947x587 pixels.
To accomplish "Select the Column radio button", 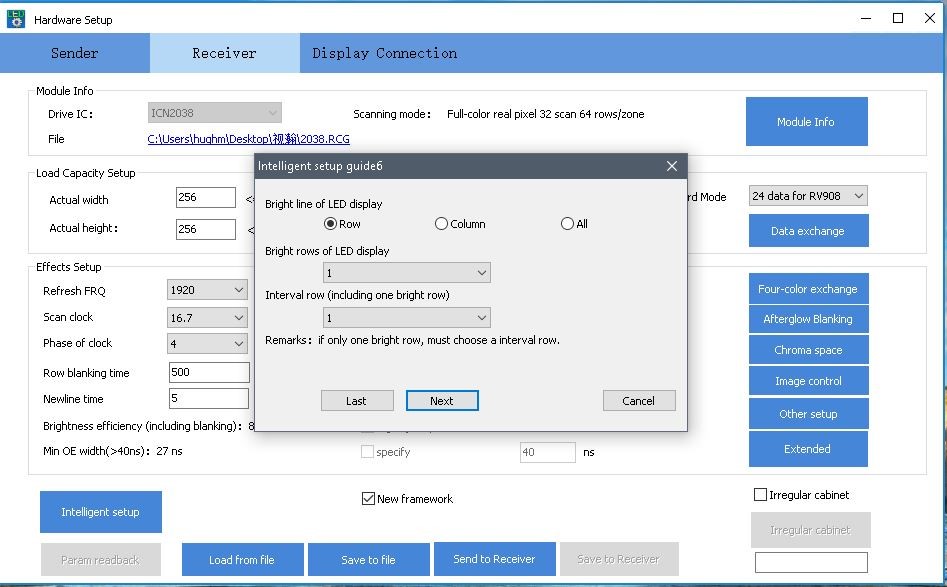I will pyautogui.click(x=441, y=224).
